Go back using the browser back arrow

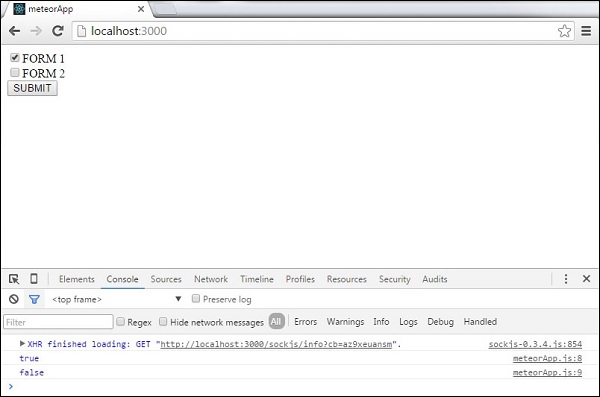[x=15, y=31]
